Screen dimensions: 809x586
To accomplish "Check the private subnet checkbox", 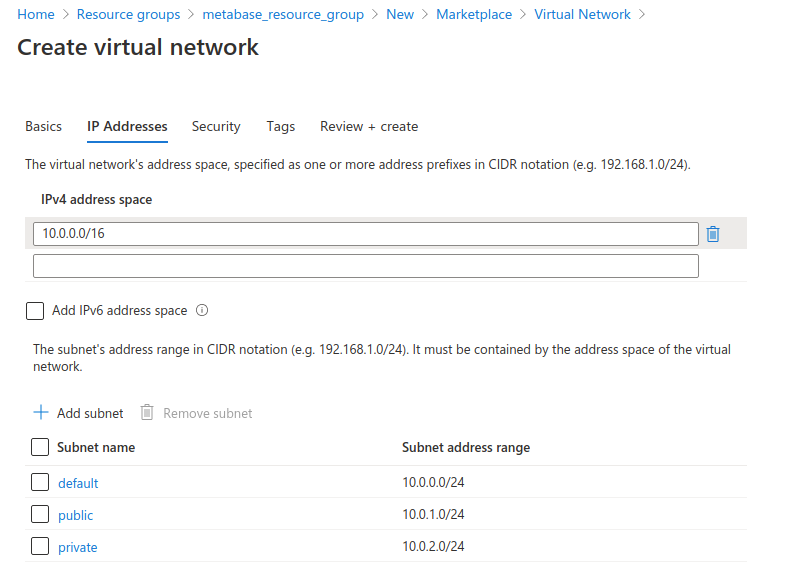I will [39, 547].
